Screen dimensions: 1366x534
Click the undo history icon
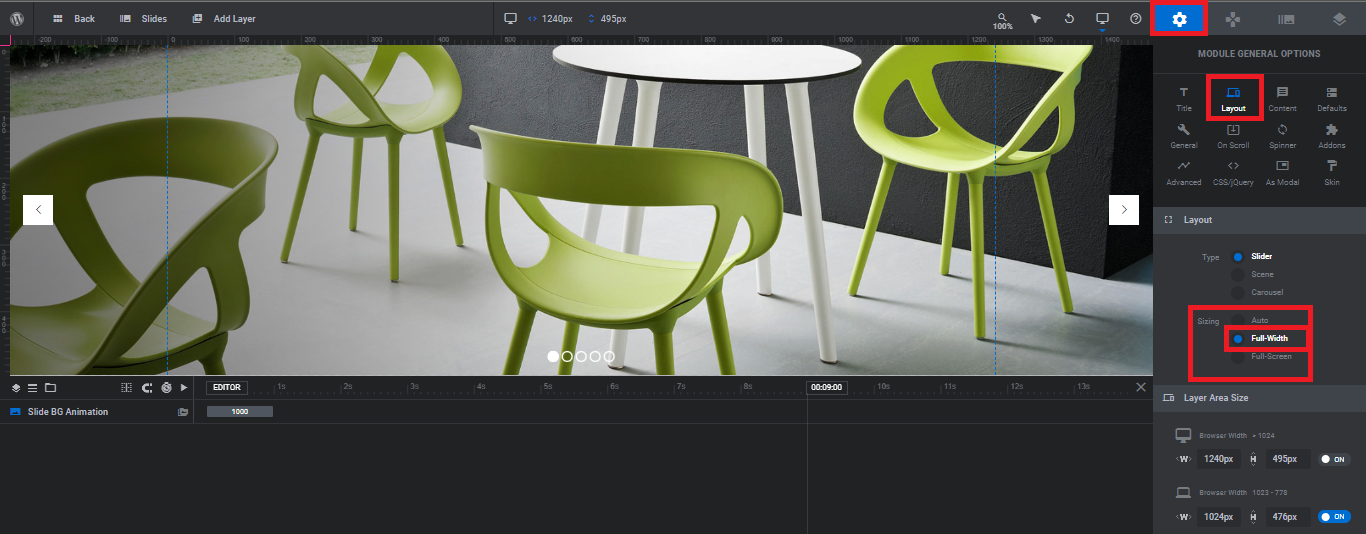point(1069,18)
